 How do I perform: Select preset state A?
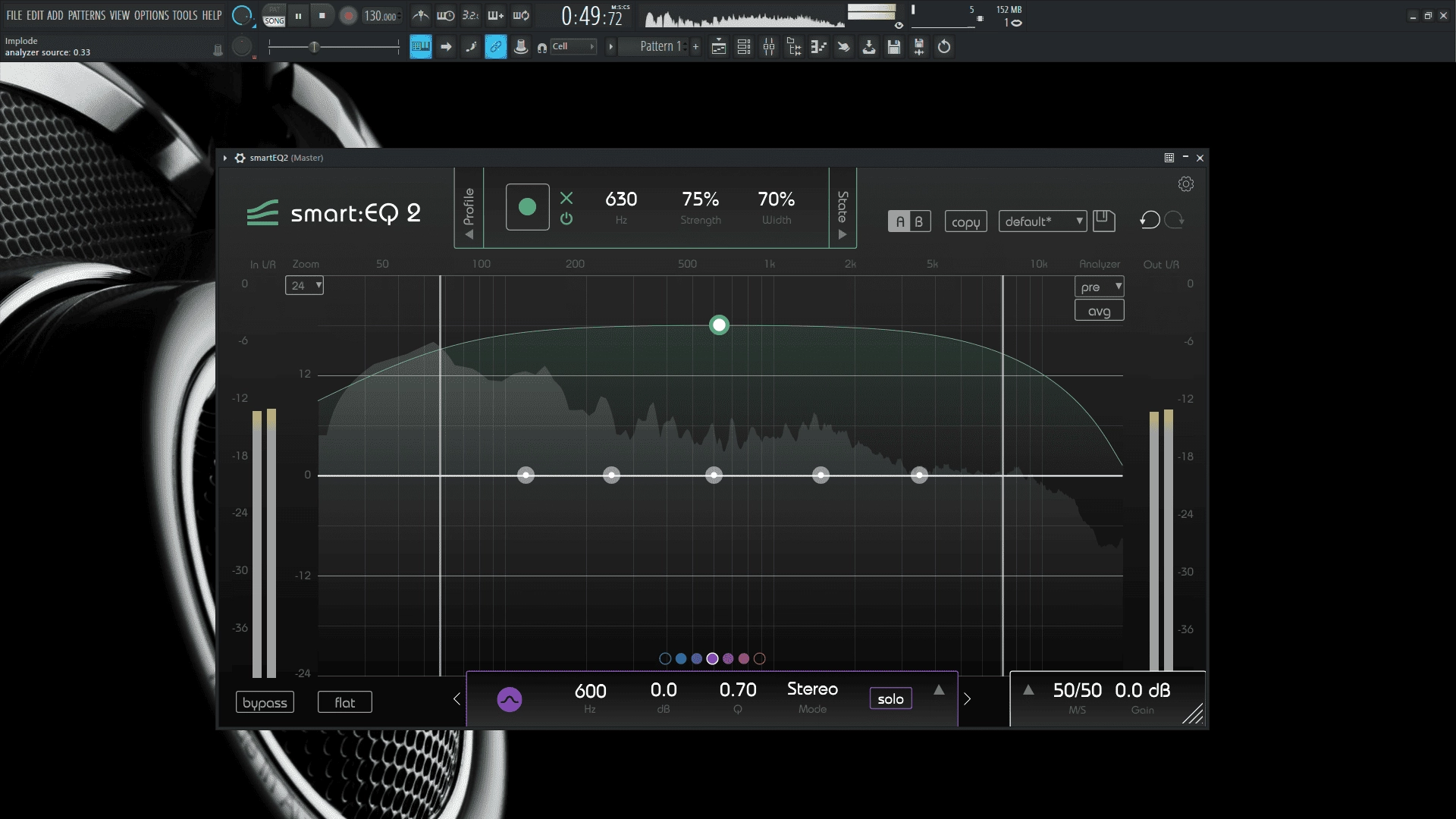tap(899, 221)
